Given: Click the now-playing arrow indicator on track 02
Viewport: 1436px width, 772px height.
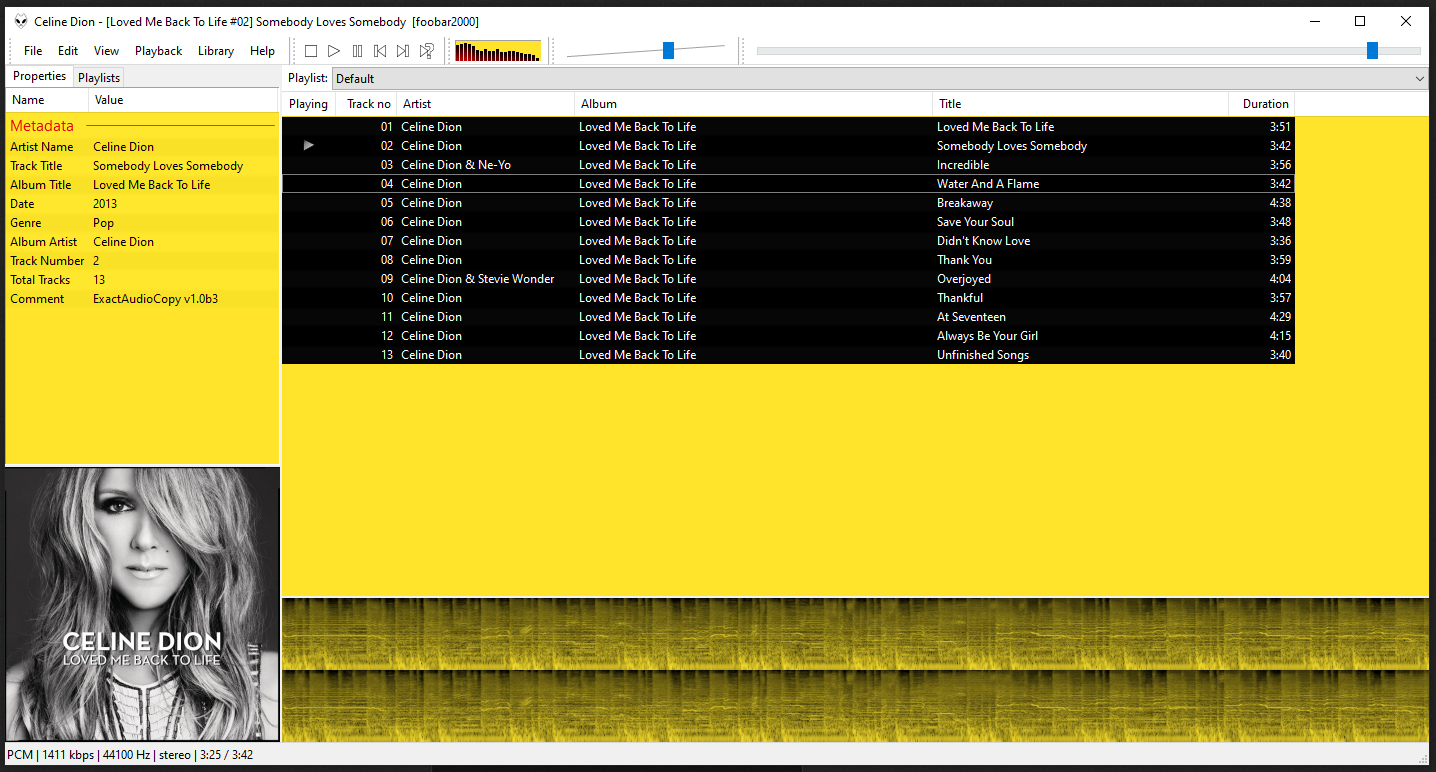Looking at the screenshot, I should (309, 146).
